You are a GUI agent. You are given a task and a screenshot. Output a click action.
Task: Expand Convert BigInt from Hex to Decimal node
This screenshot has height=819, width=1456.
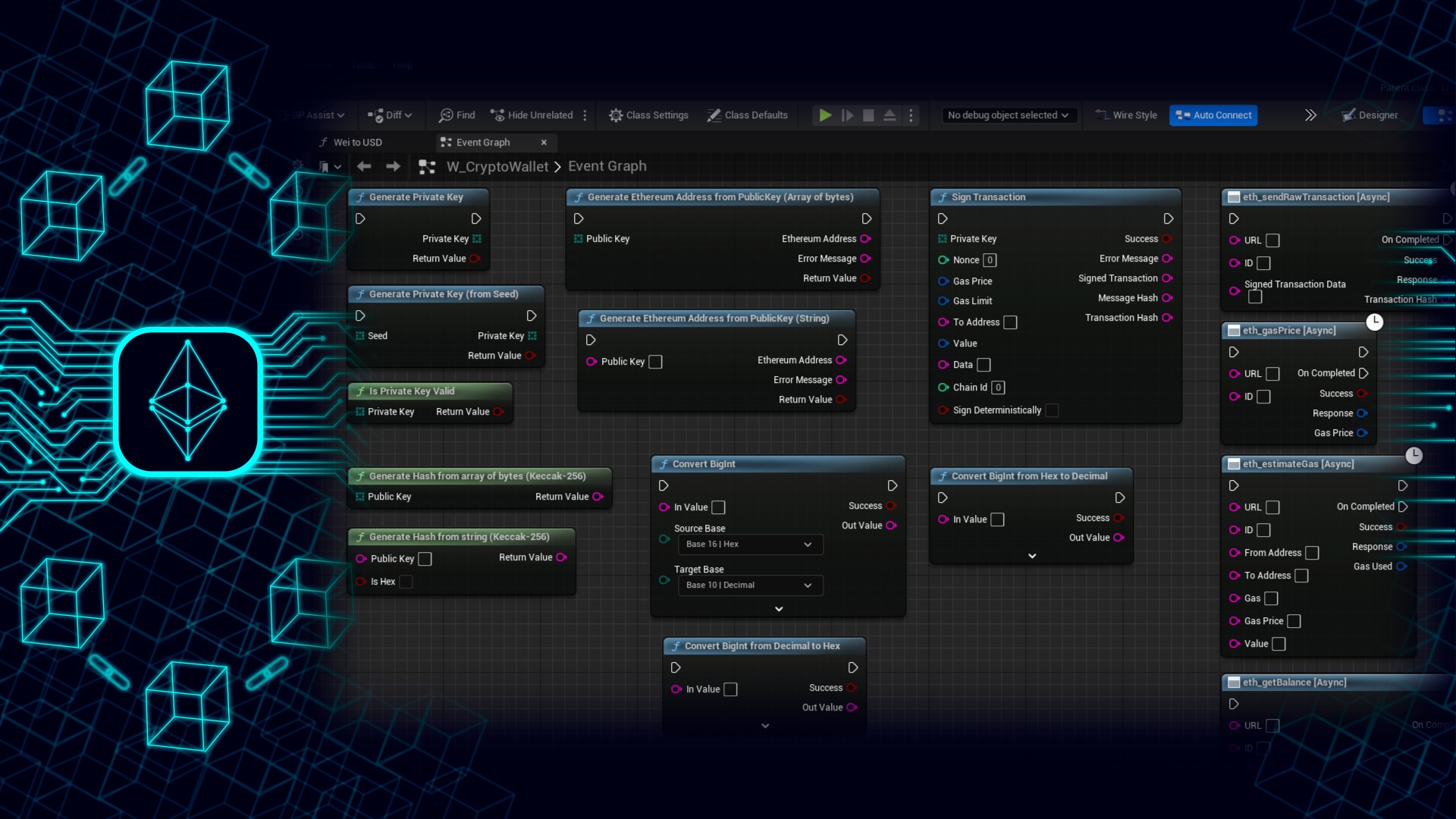(1031, 556)
